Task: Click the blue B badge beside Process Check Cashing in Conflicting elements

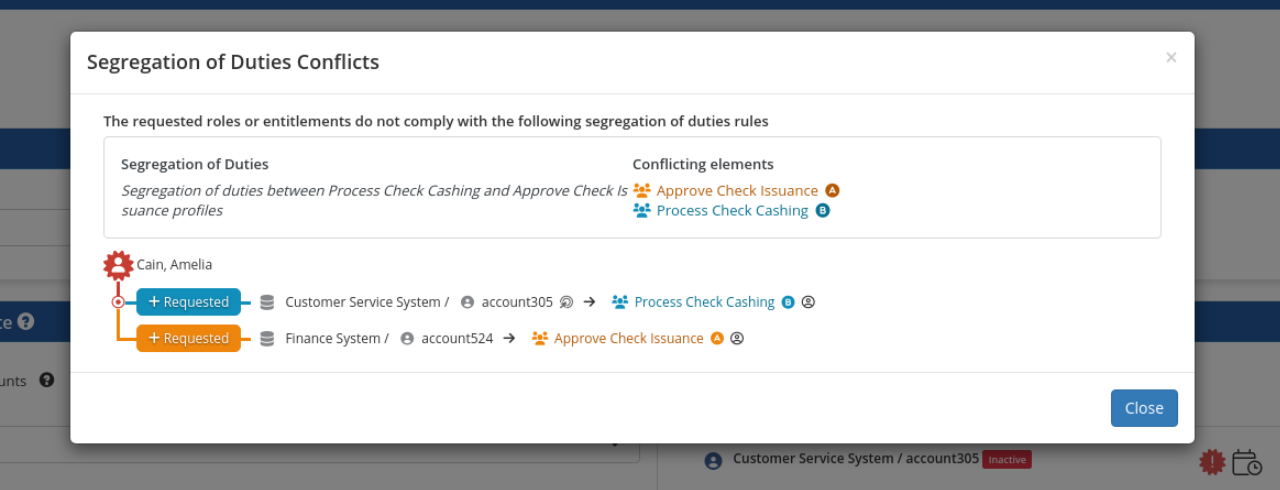Action: pos(822,211)
